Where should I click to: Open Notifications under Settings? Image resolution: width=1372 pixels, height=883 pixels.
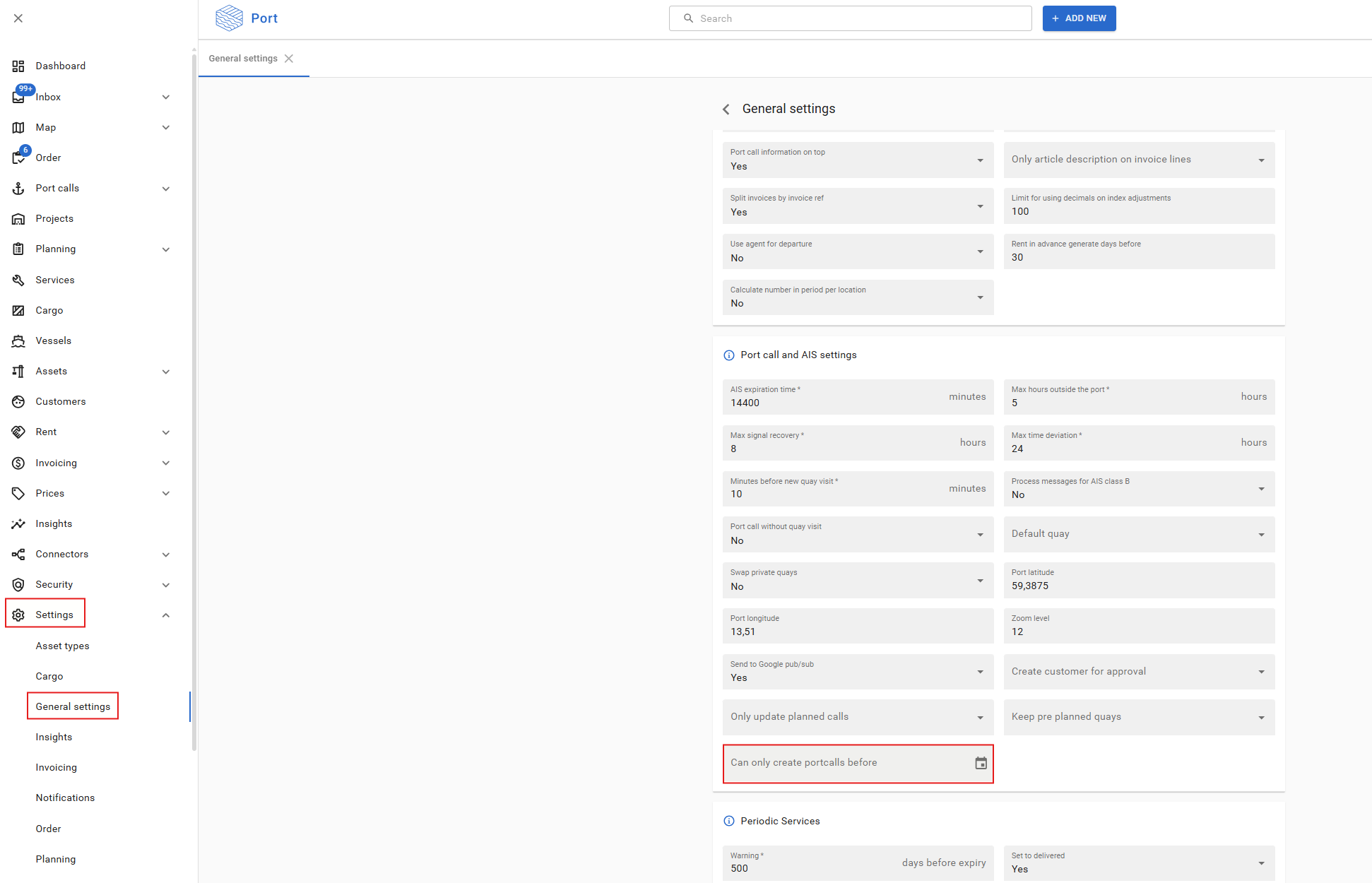coord(65,798)
